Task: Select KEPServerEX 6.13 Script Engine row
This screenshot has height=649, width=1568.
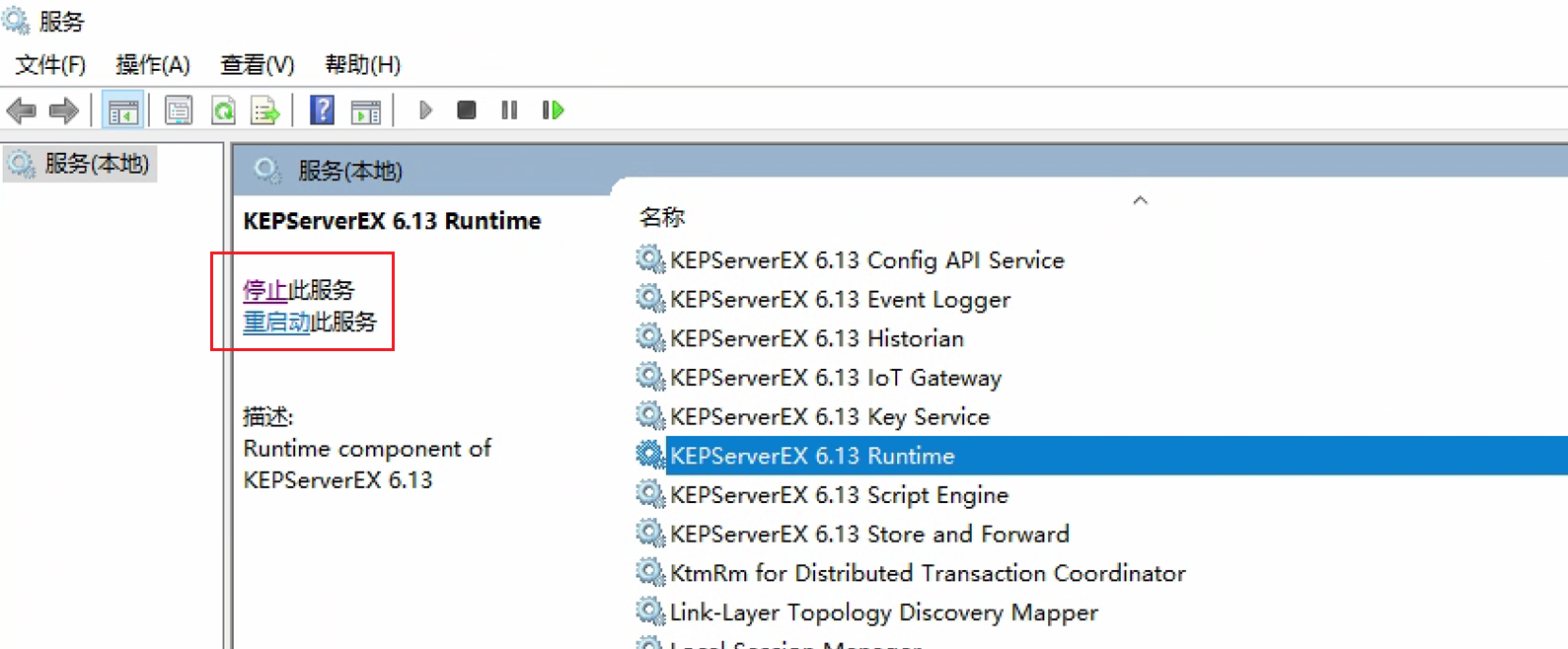Action: [1100, 495]
